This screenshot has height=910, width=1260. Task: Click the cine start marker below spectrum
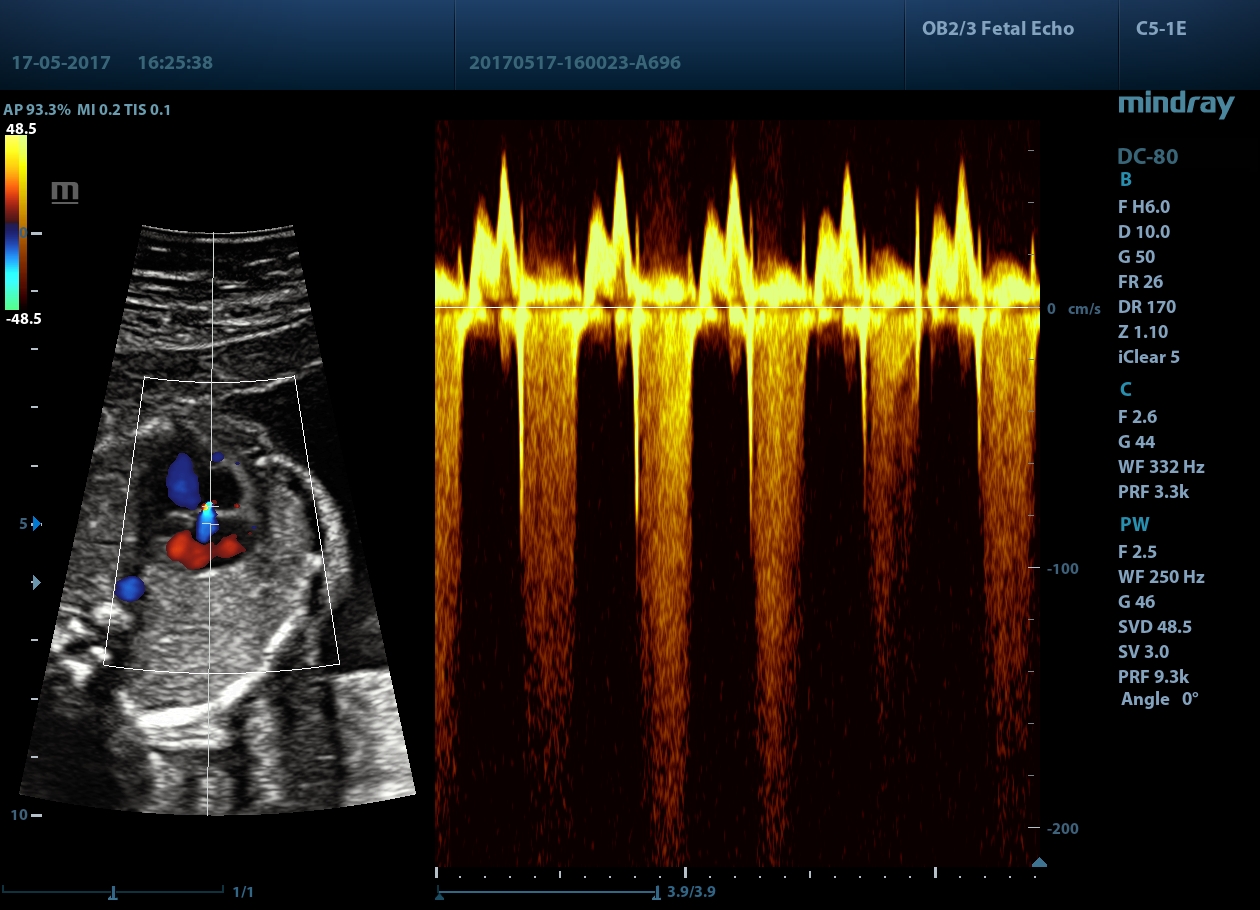439,895
